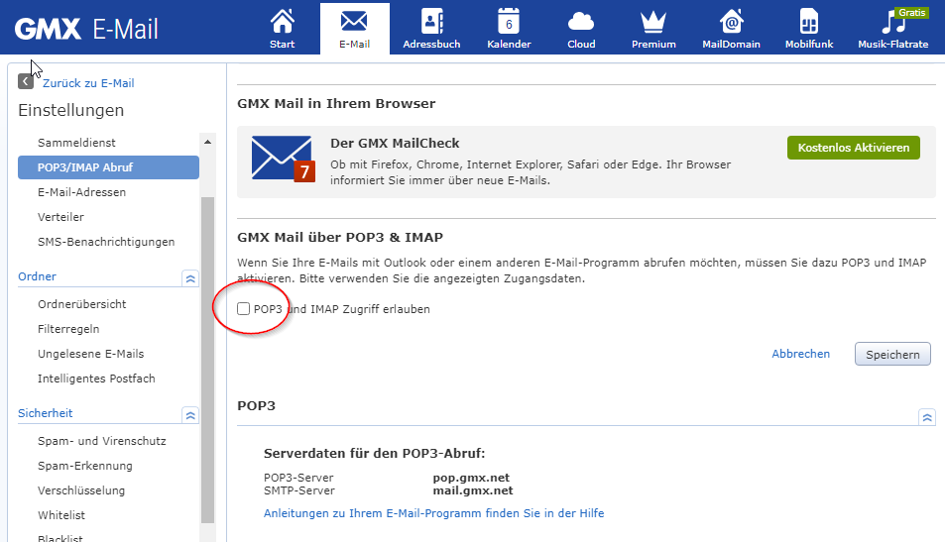This screenshot has height=542, width=945.
Task: Open the Anleitungen zu Ihrem E-Mail-Programm link
Action: tap(434, 513)
